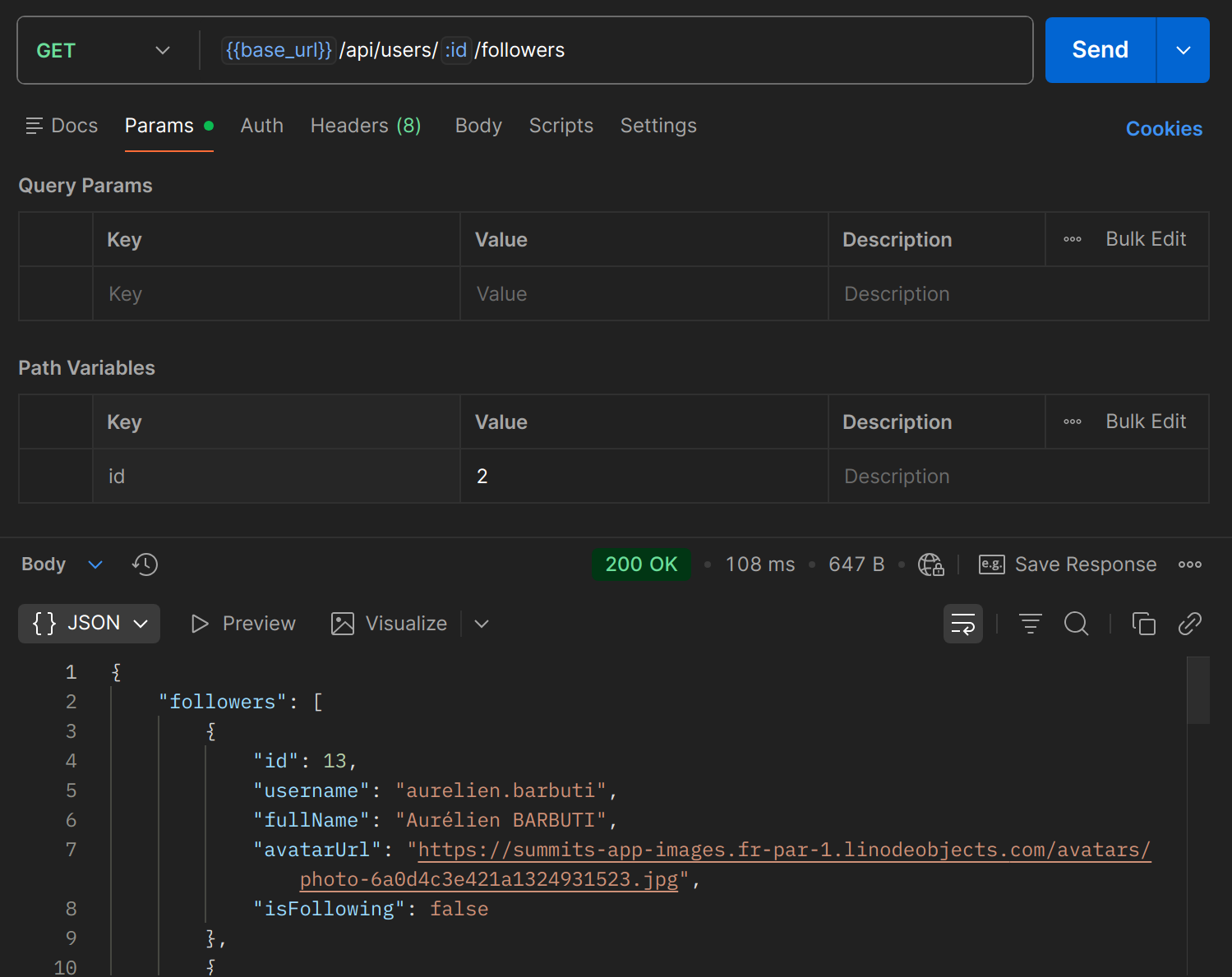
Task: Expand the response Body dropdown
Action: coord(62,565)
